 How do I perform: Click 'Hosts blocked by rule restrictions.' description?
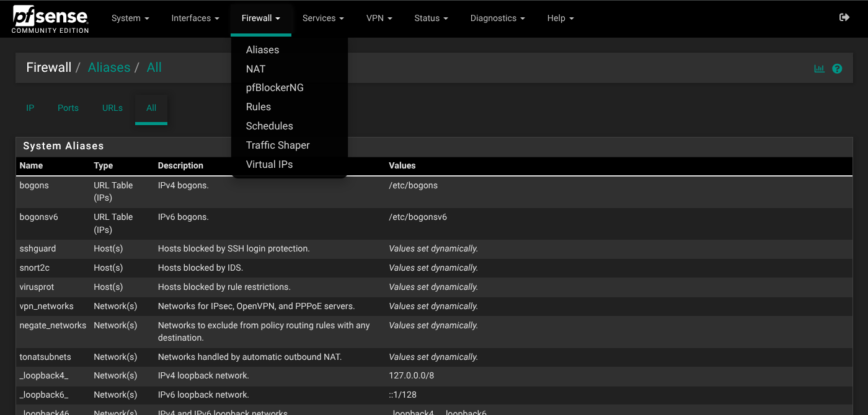click(x=224, y=287)
